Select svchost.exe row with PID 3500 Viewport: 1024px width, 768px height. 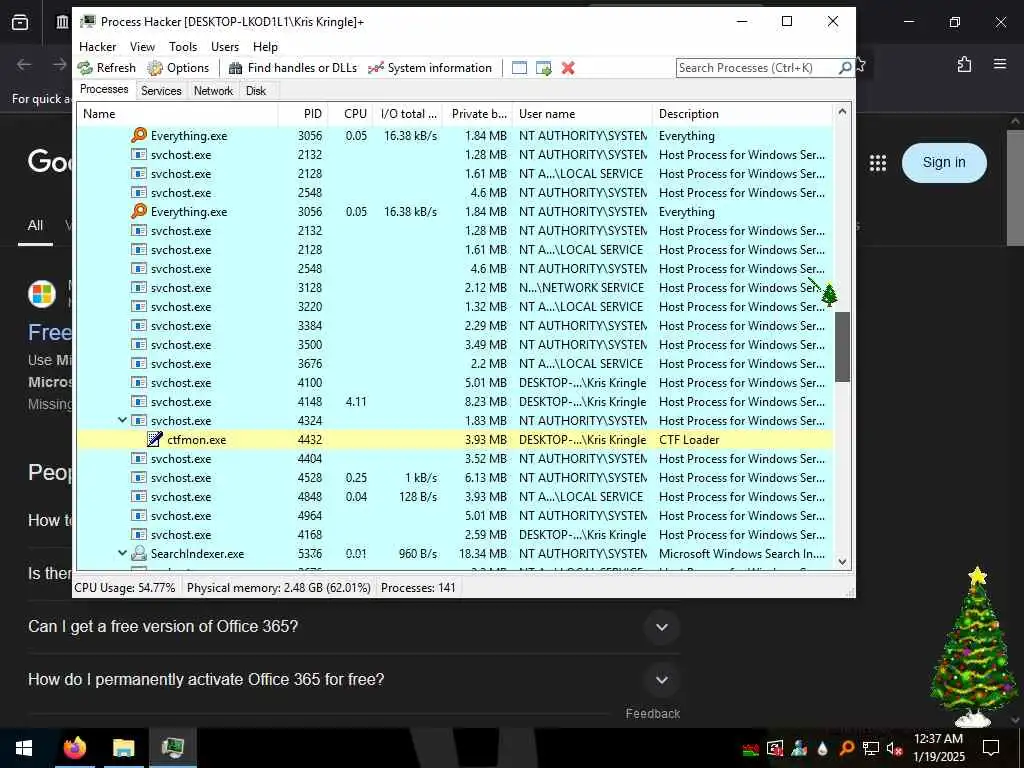pyautogui.click(x=455, y=345)
